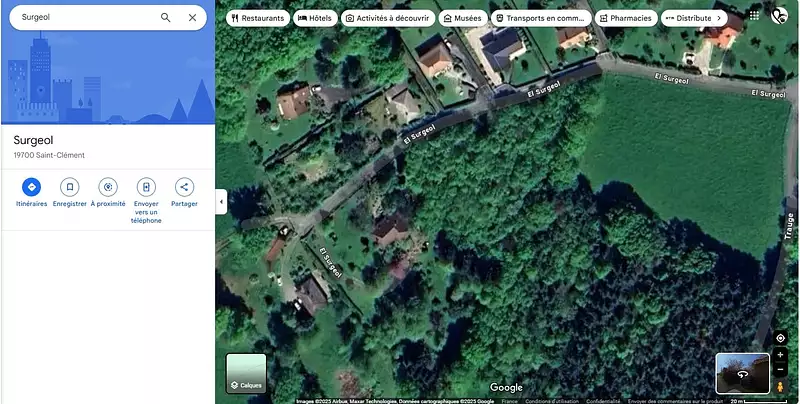Click the Itinéraires directions icon

(31, 187)
